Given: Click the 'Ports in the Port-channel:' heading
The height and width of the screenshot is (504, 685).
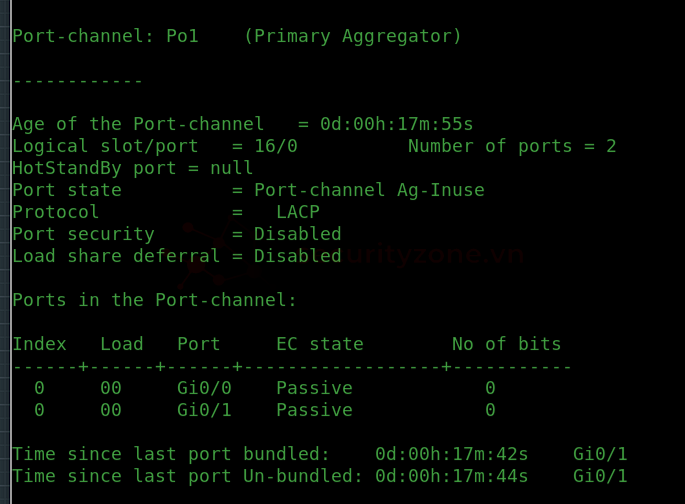Looking at the screenshot, I should click(154, 300).
